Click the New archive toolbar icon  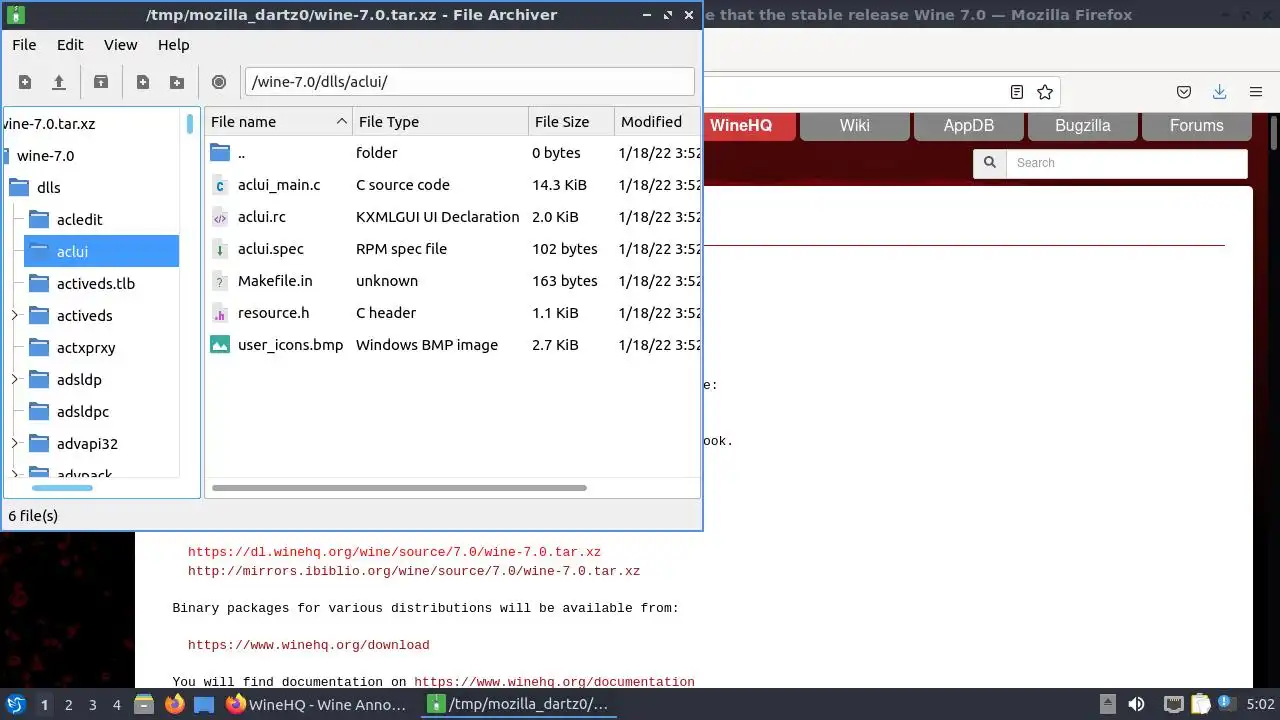(x=25, y=82)
